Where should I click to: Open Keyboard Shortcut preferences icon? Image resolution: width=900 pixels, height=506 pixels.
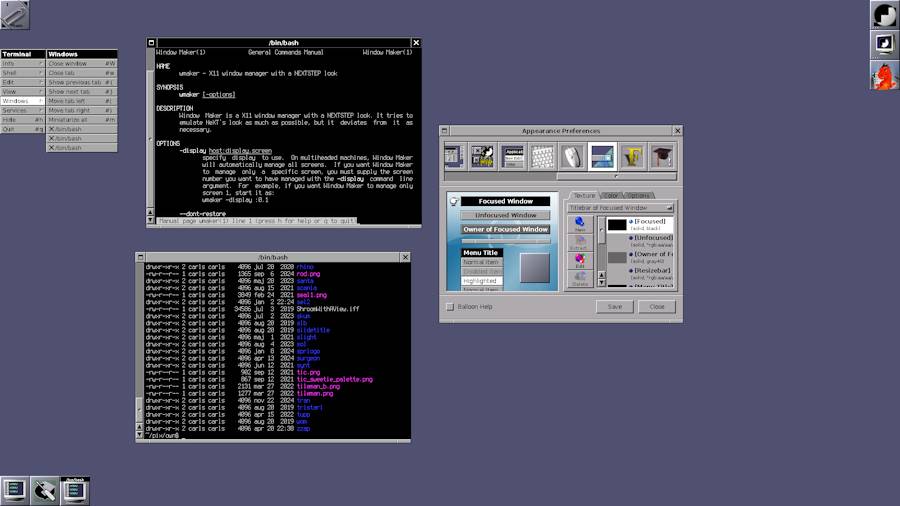542,157
